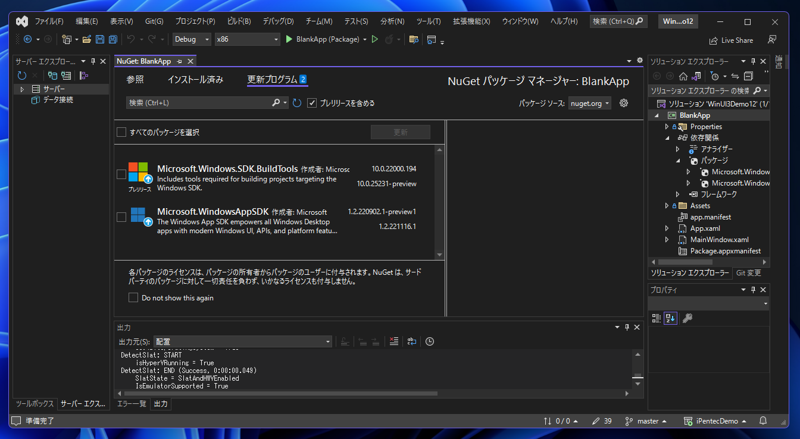Viewport: 800px width, 439px height.
Task: Switch to the Git Changes tab
Action: [748, 273]
